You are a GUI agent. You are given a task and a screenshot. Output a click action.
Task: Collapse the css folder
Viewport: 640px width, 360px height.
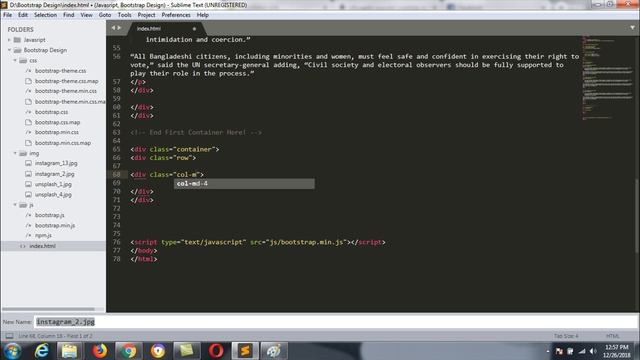[15, 60]
